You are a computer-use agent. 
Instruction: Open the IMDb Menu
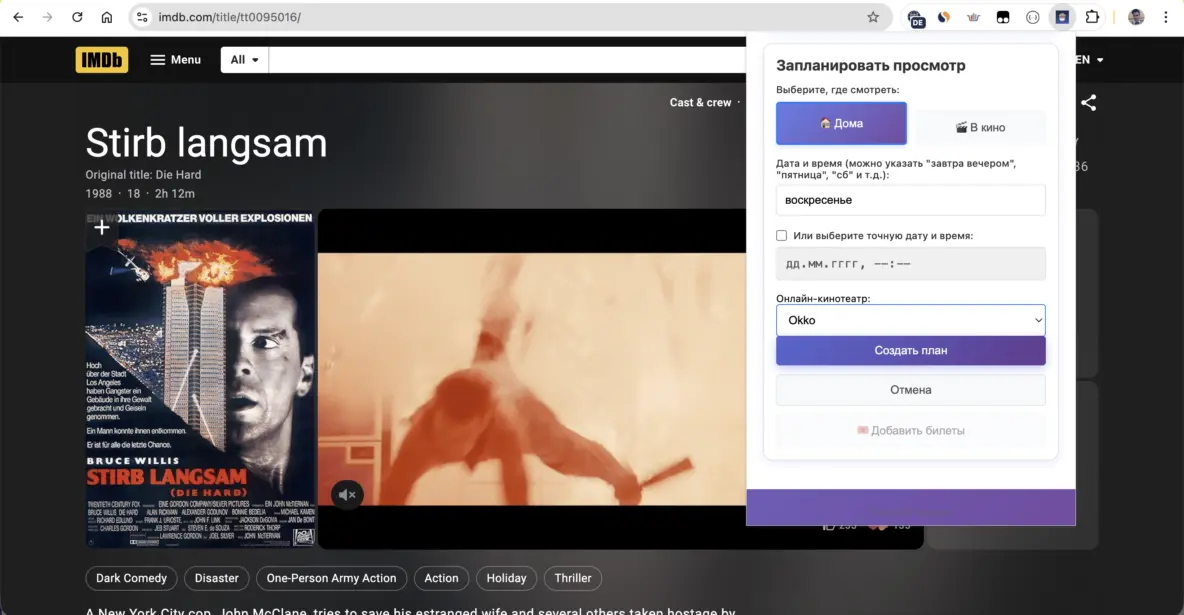(x=175, y=59)
